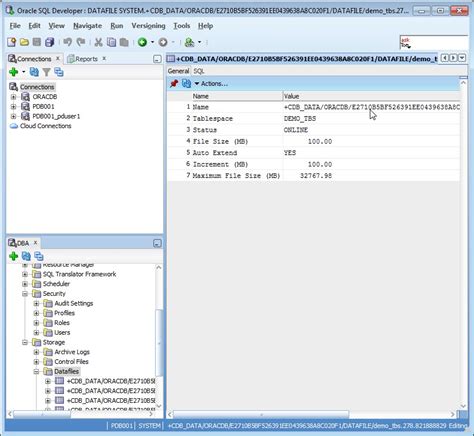Select the Profiles folder in DBA tree
The image size is (474, 436).
click(64, 313)
